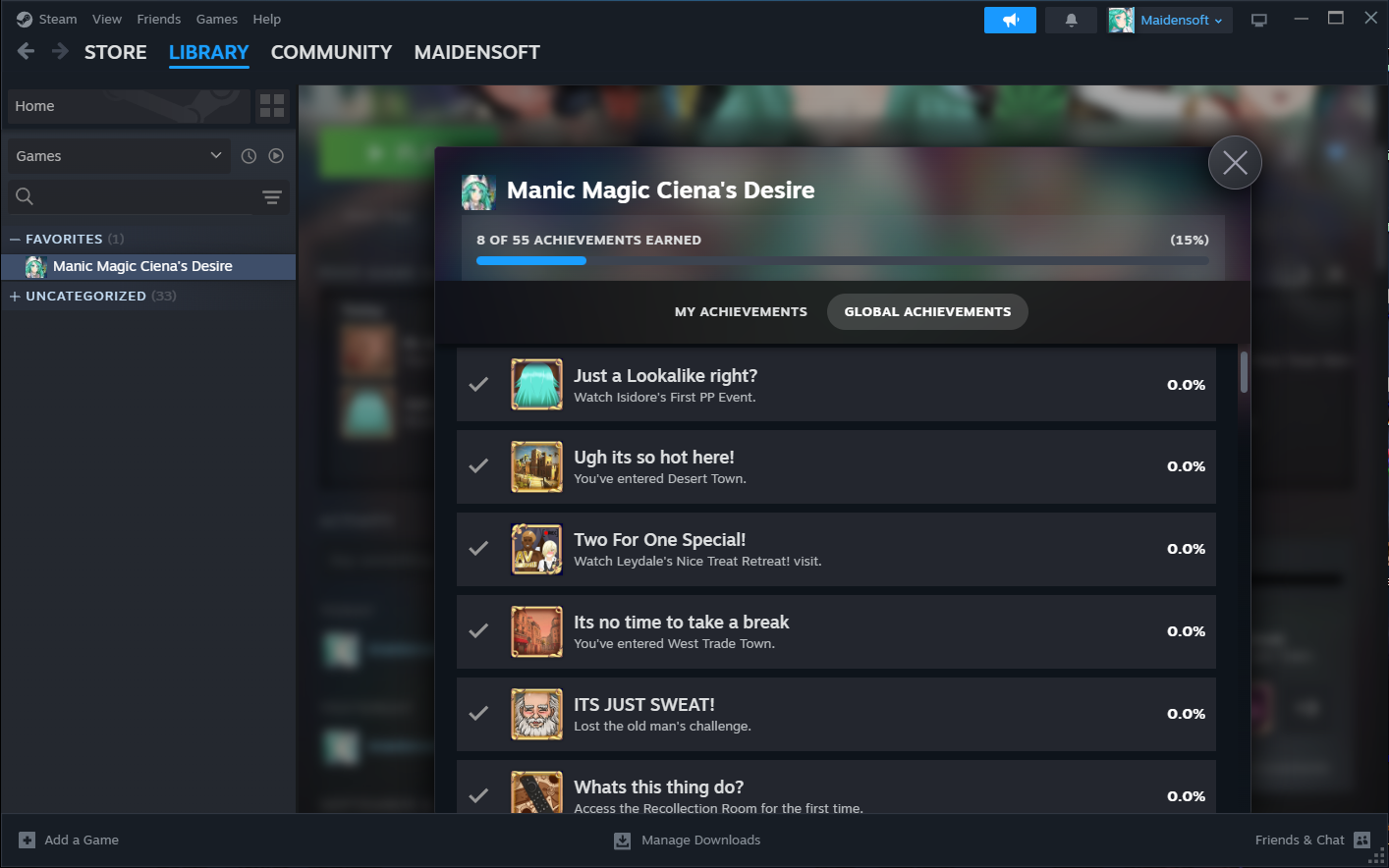Viewport: 1389px width, 868px height.
Task: Click the ITS JUST SWEAT achievement icon
Action: [x=536, y=714]
